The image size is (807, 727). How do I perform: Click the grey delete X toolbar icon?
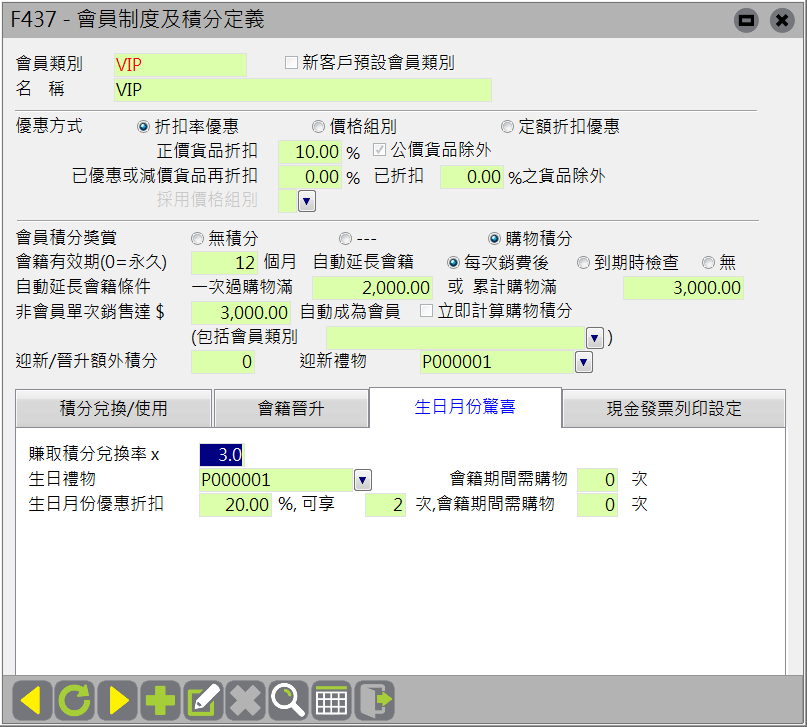(245, 700)
